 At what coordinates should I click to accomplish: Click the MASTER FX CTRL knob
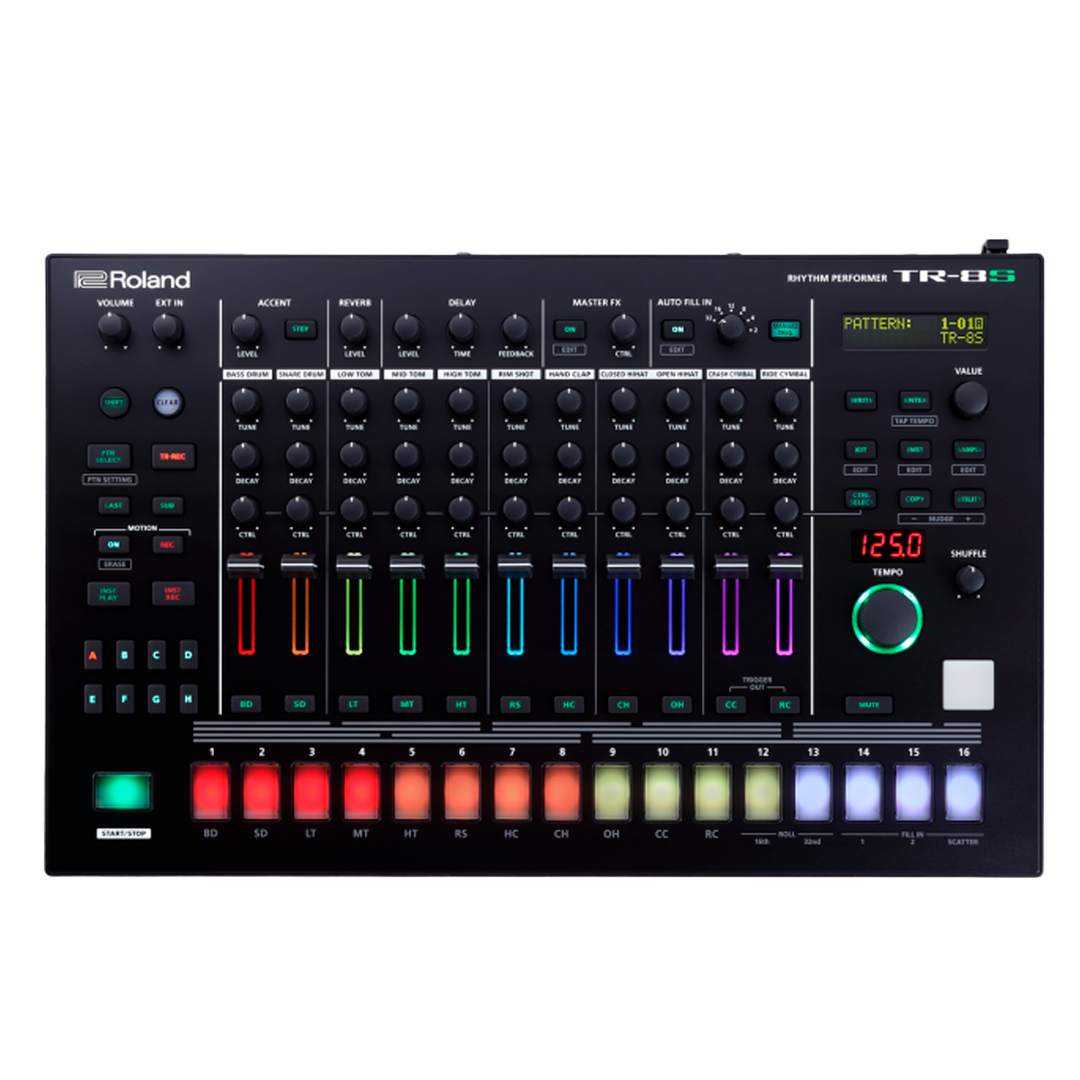click(x=623, y=329)
